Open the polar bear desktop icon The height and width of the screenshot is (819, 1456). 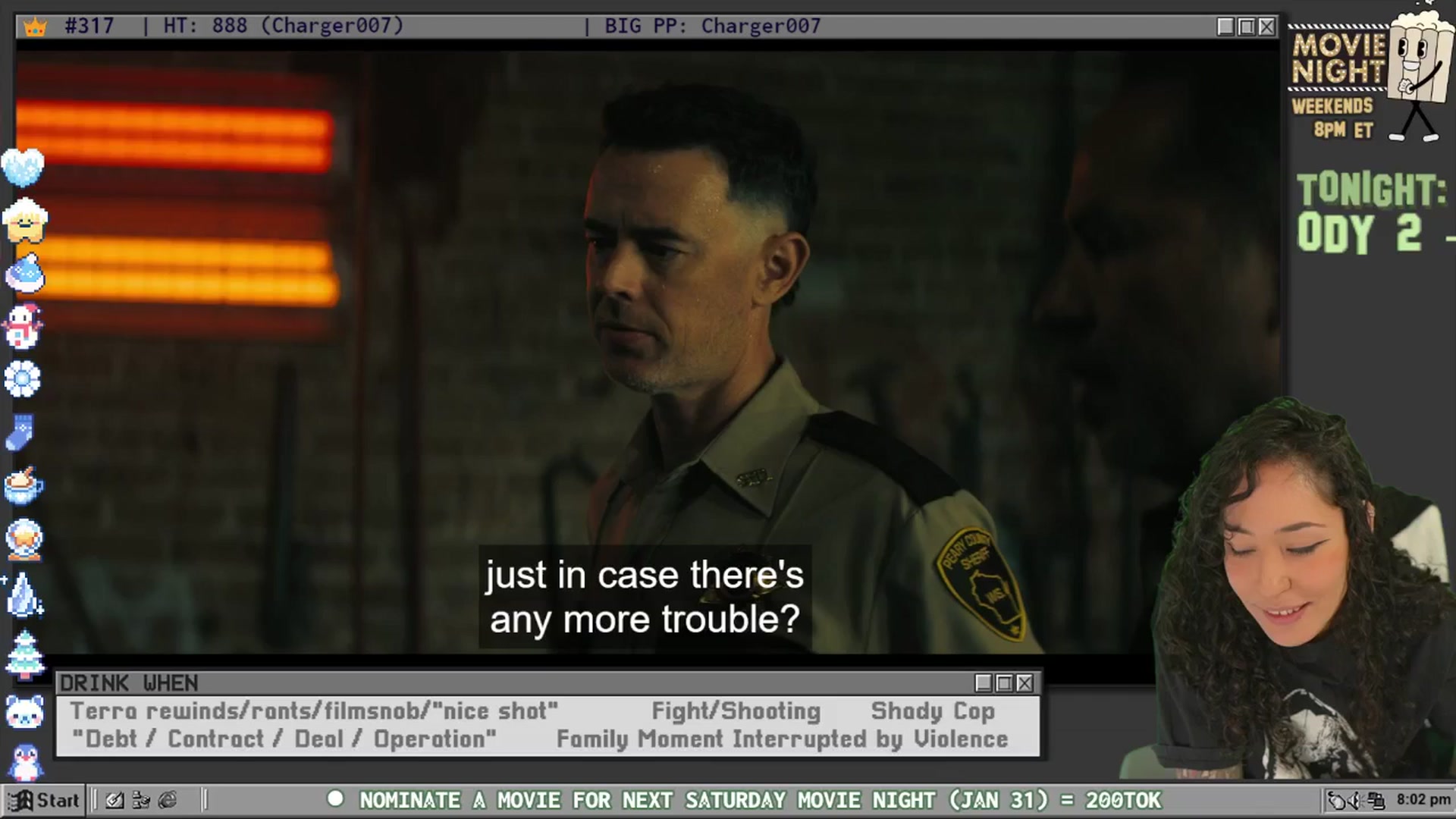click(x=25, y=711)
